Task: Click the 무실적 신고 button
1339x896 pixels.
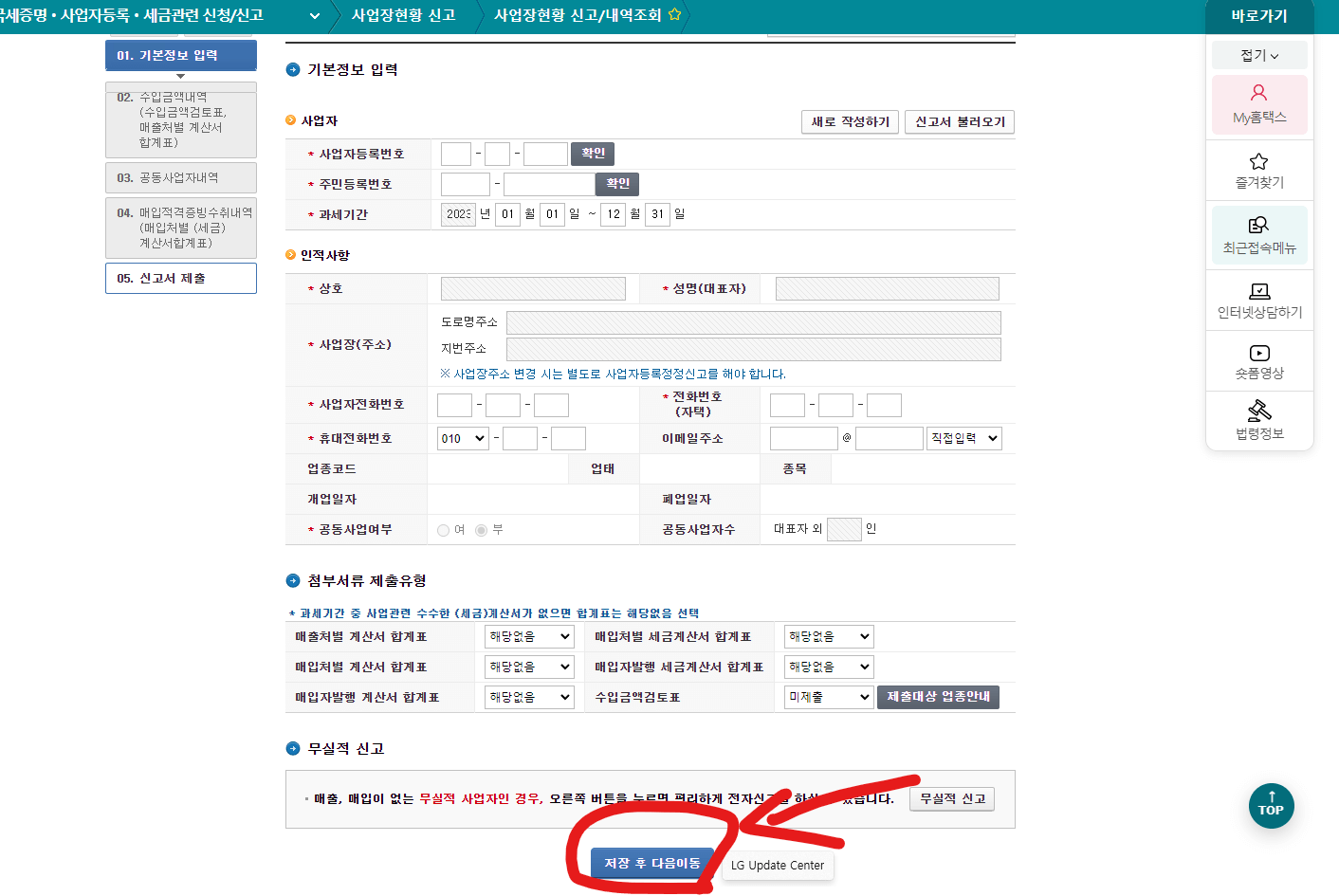Action: (951, 798)
